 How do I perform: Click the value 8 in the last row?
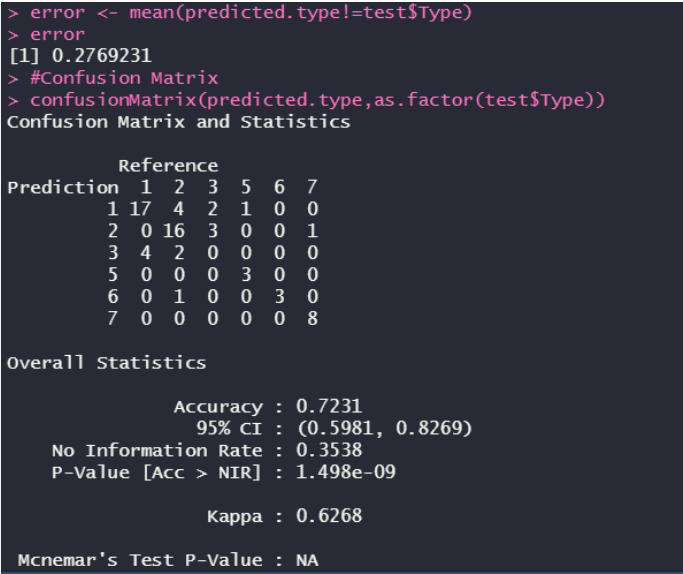click(312, 318)
